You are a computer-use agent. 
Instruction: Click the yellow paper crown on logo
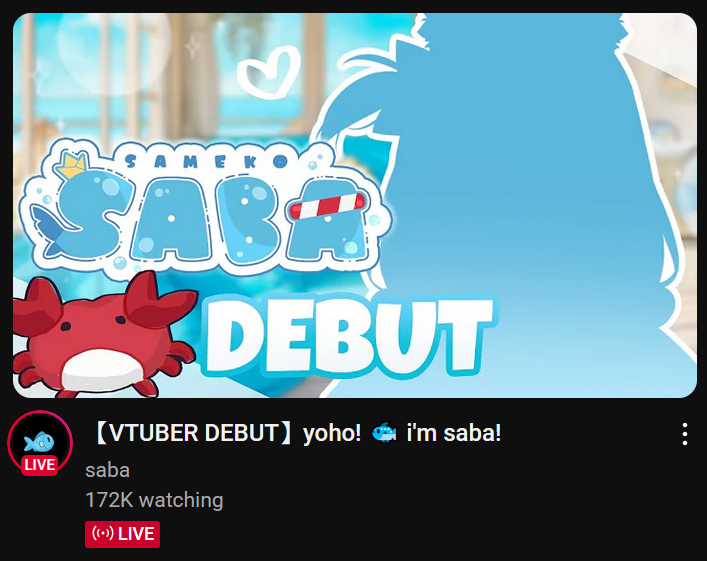pyautogui.click(x=71, y=165)
